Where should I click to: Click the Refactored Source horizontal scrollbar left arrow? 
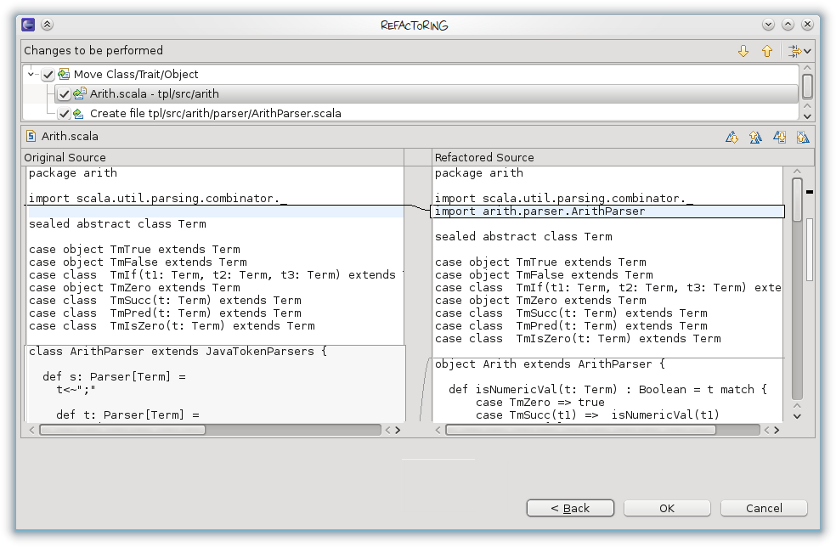pyautogui.click(x=438, y=430)
